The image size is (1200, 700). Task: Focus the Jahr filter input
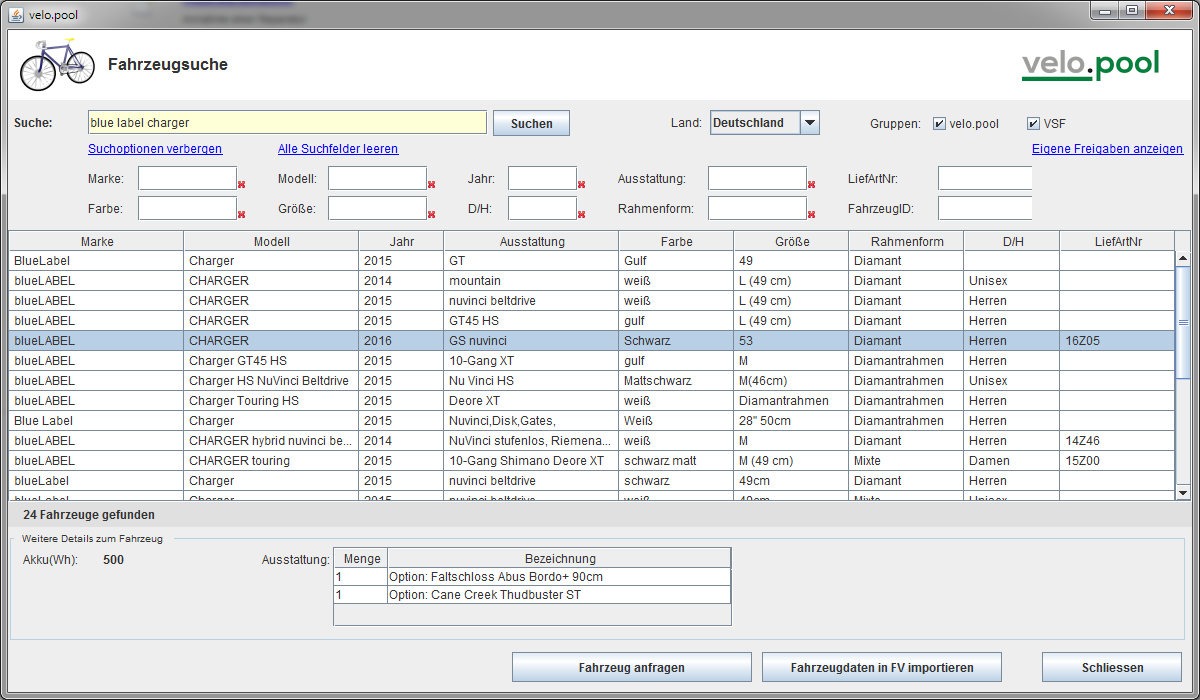[x=542, y=179]
